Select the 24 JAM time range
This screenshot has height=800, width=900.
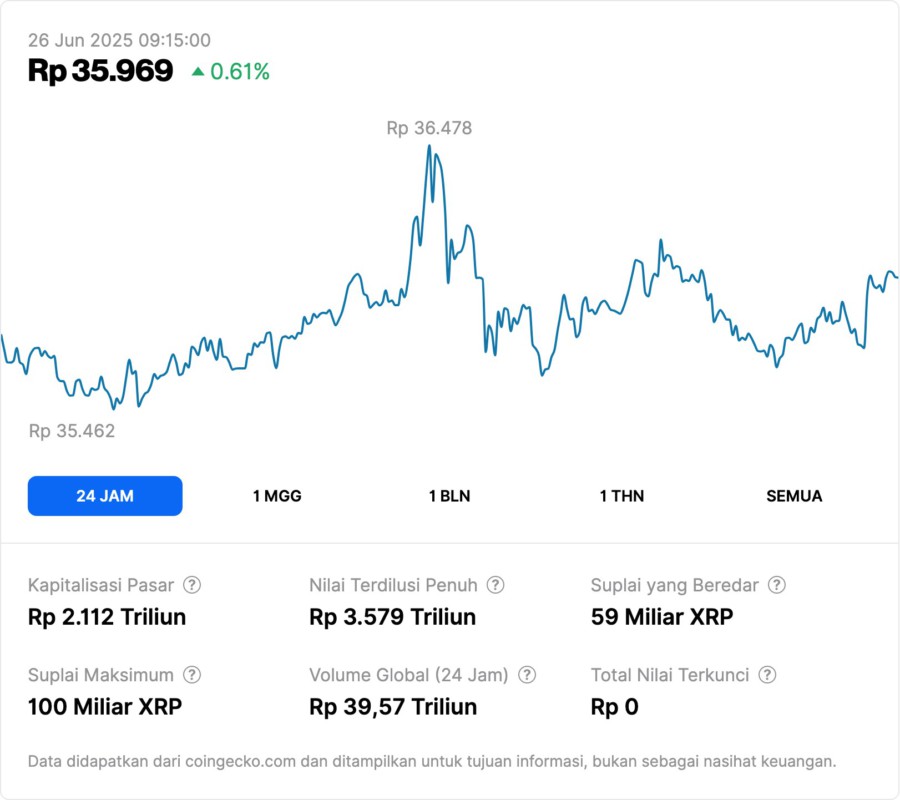105,496
